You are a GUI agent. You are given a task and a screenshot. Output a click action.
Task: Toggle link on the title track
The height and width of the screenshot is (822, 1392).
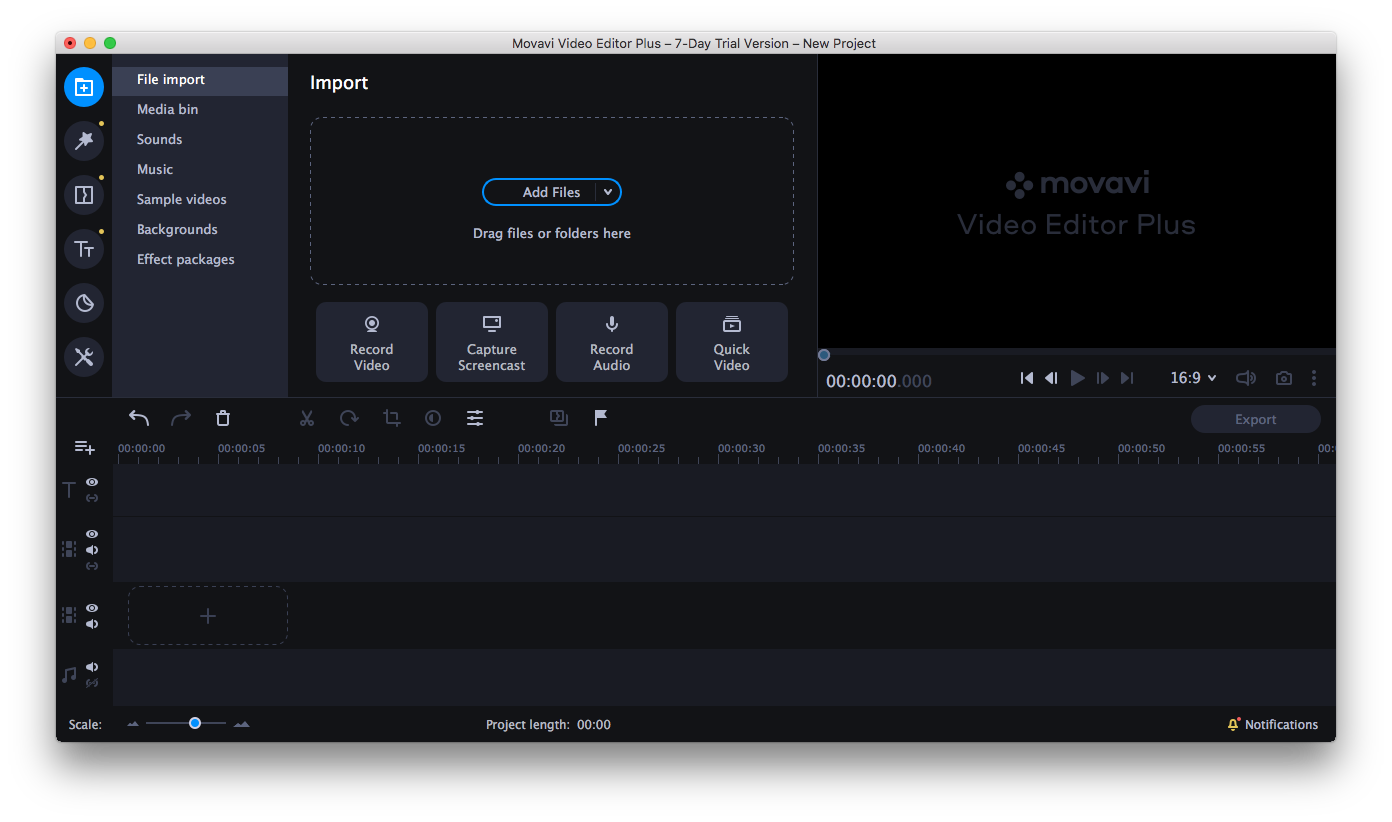coord(92,498)
